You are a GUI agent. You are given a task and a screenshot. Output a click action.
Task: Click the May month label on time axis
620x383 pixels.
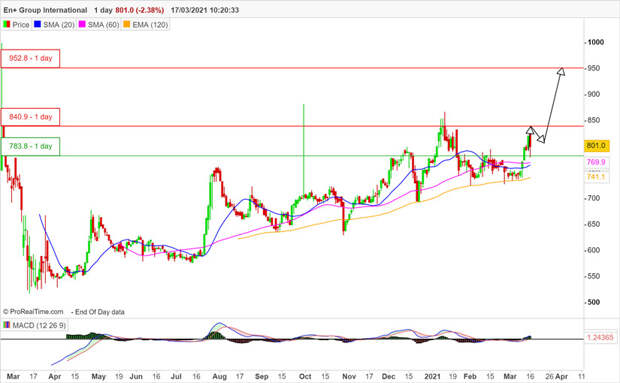98,377
